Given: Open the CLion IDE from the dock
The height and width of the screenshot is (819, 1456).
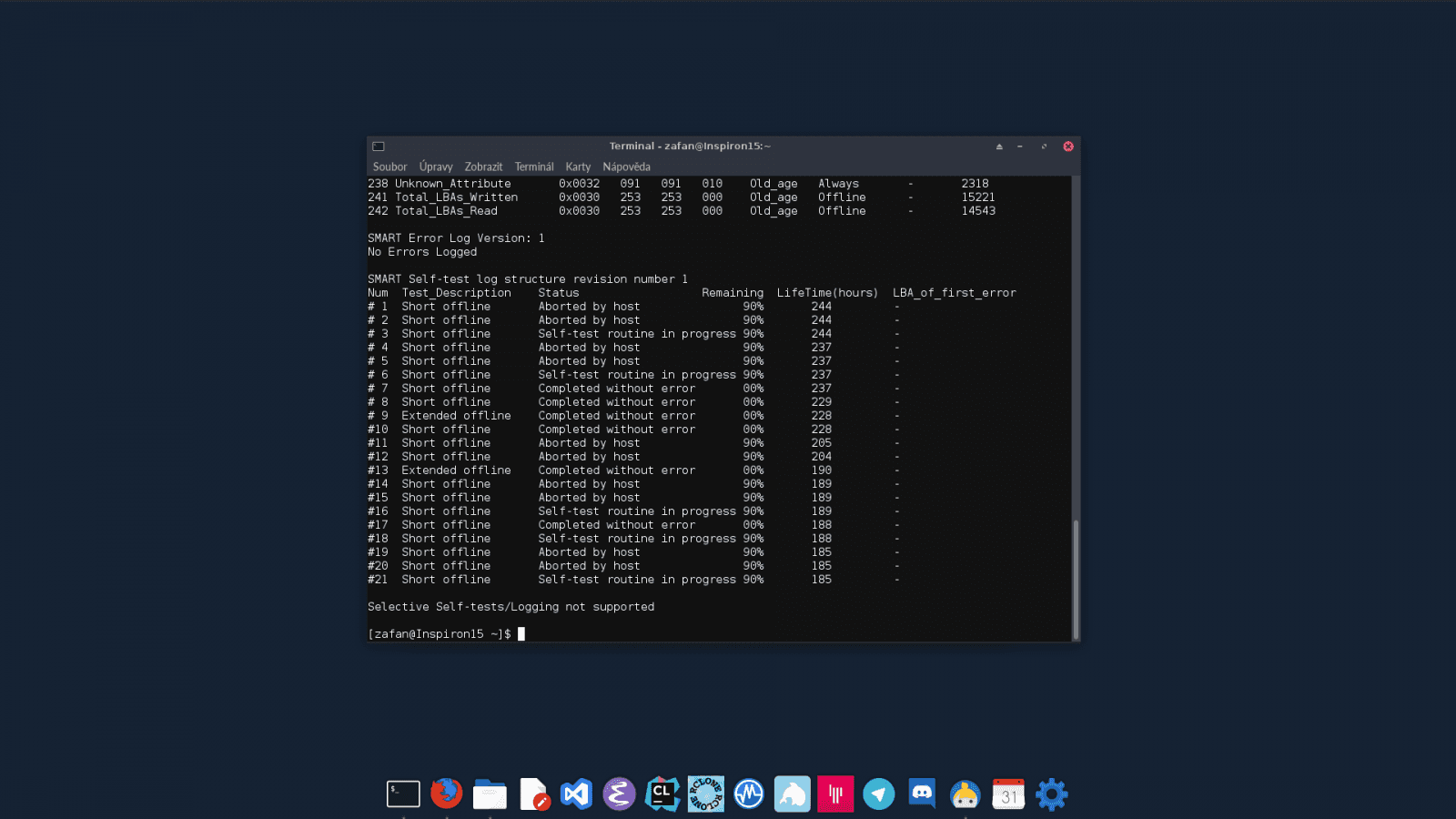Looking at the screenshot, I should point(662,794).
